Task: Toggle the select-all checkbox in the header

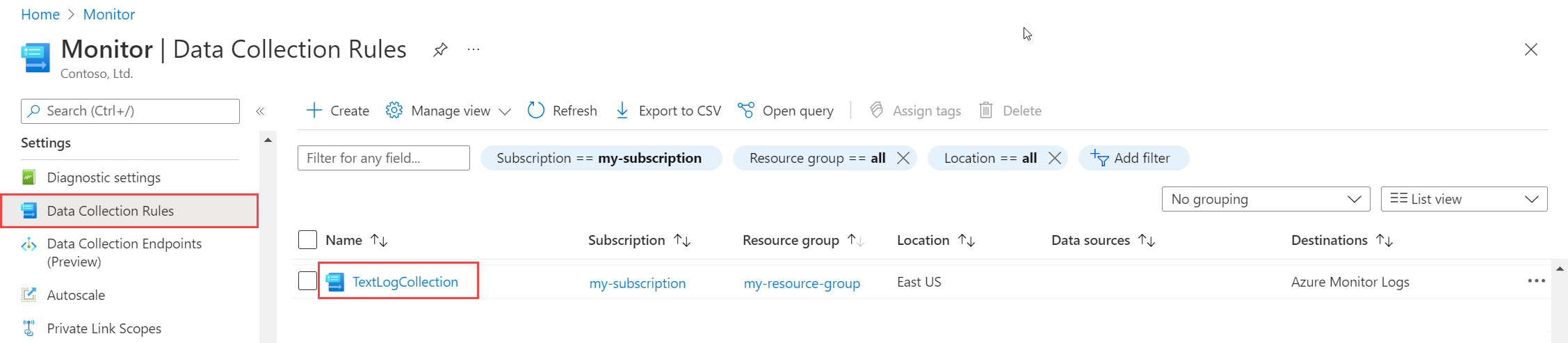Action: (x=307, y=240)
